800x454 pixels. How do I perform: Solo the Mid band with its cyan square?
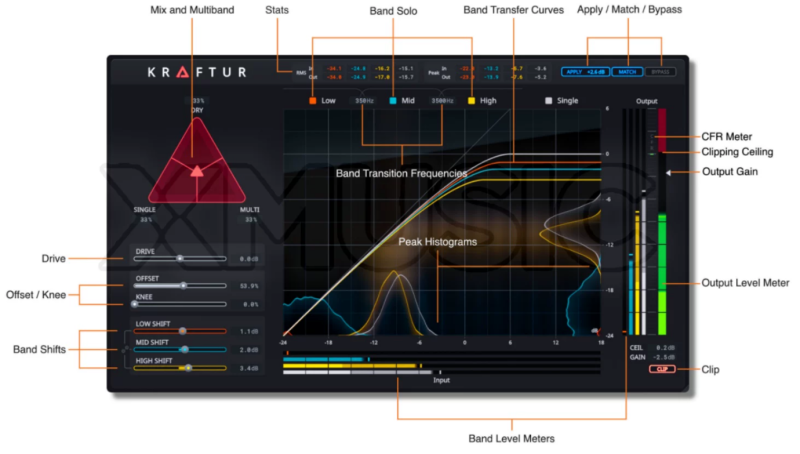click(x=393, y=100)
